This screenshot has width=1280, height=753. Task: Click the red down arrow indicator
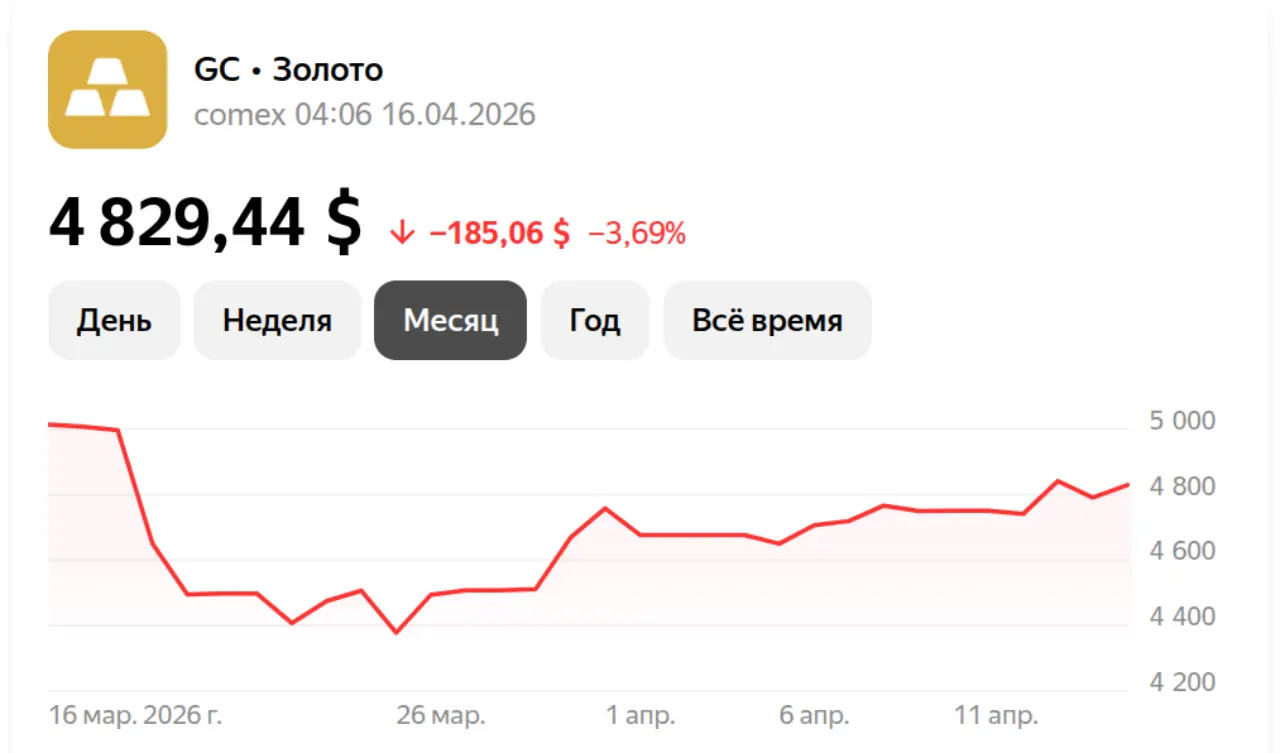pyautogui.click(x=402, y=234)
